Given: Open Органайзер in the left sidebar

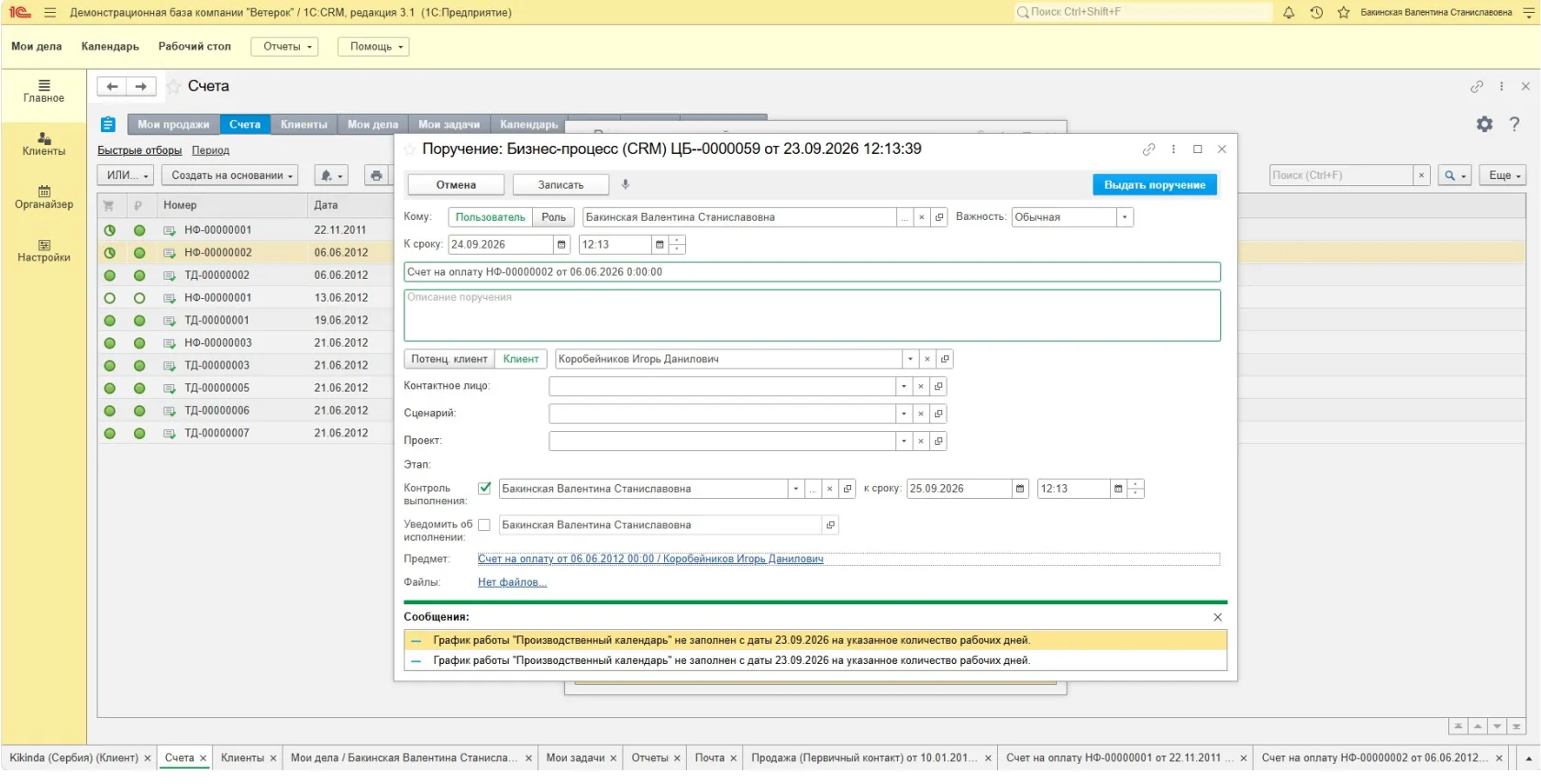Looking at the screenshot, I should click(44, 197).
